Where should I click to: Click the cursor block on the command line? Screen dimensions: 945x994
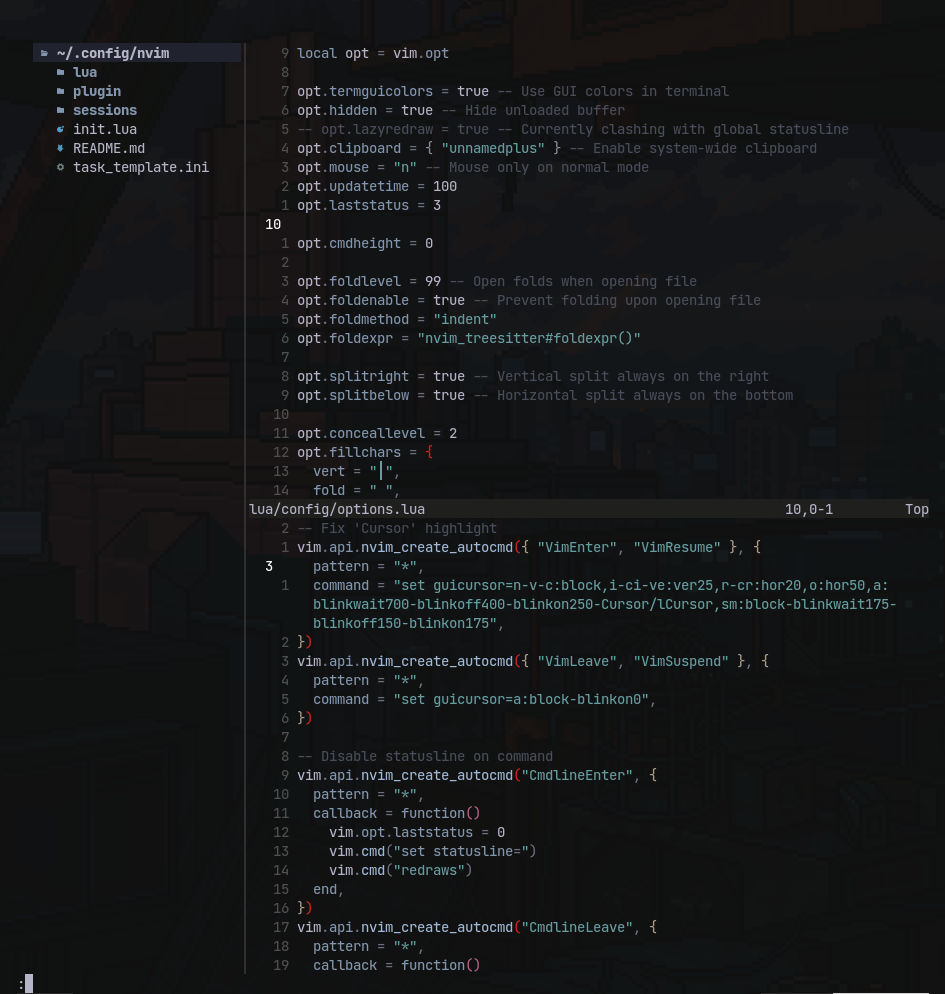tap(29, 983)
